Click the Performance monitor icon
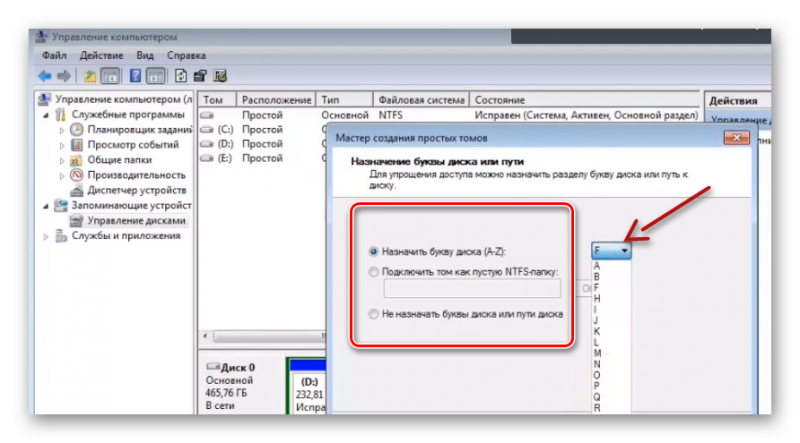Screen dimensions: 800x443 click(x=77, y=175)
